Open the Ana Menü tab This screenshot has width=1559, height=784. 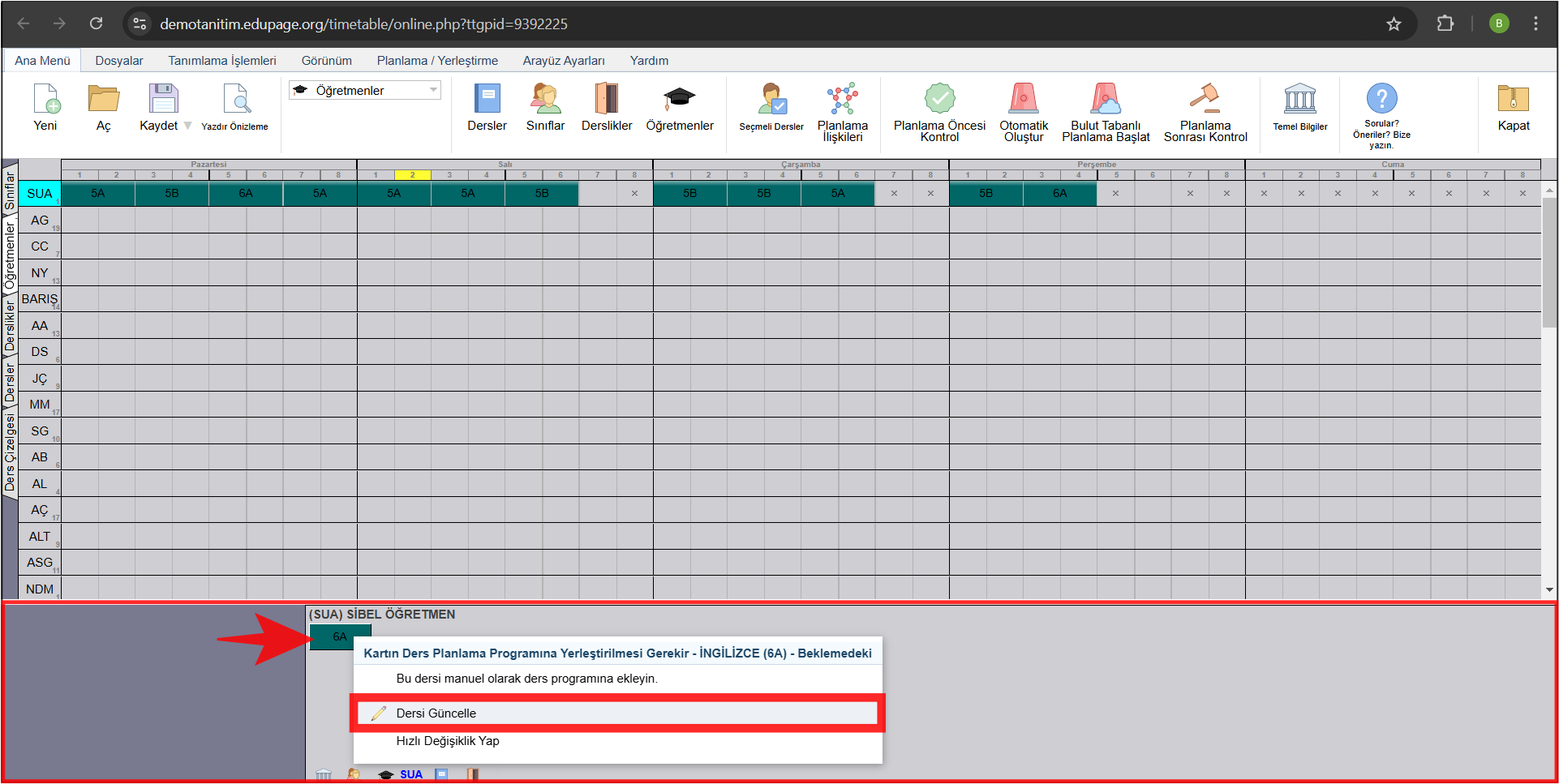tap(42, 60)
